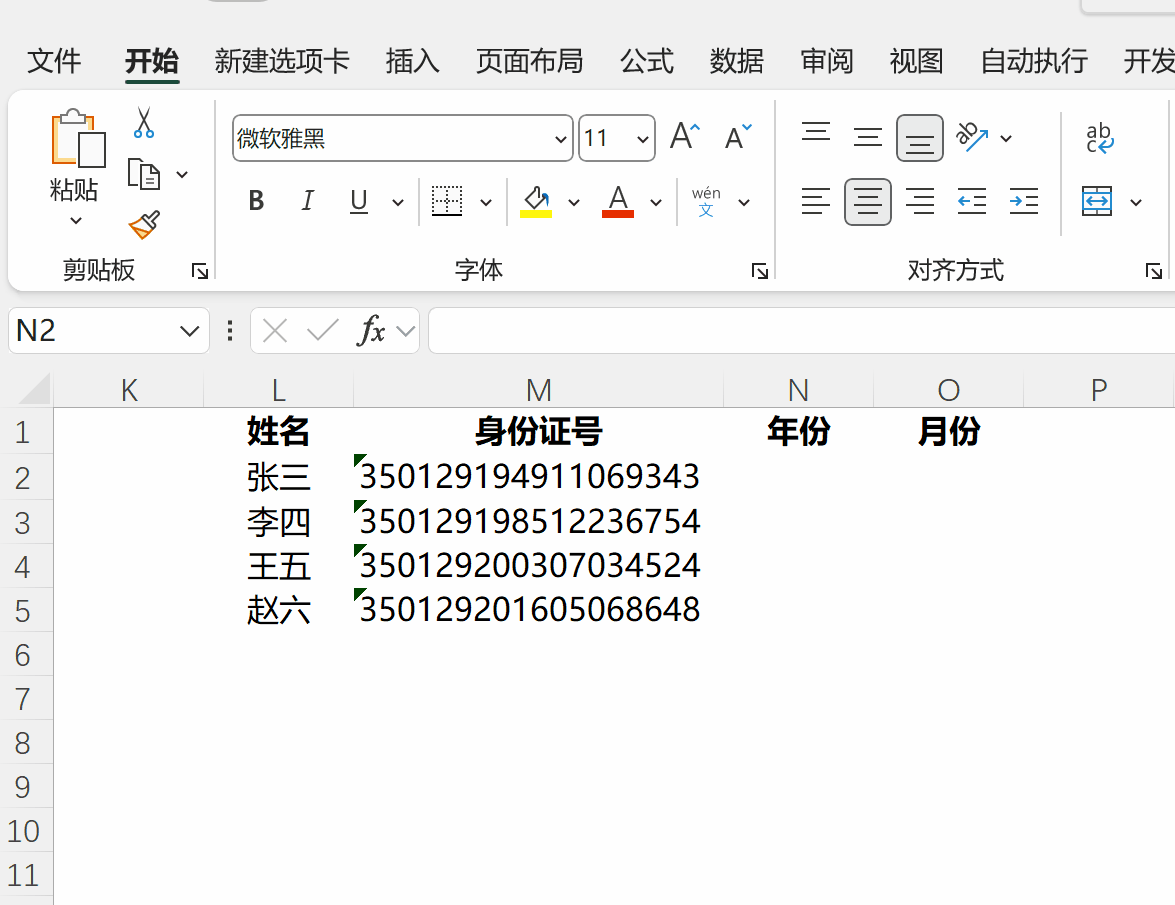Open orientation dropdown arrow

point(1006,139)
